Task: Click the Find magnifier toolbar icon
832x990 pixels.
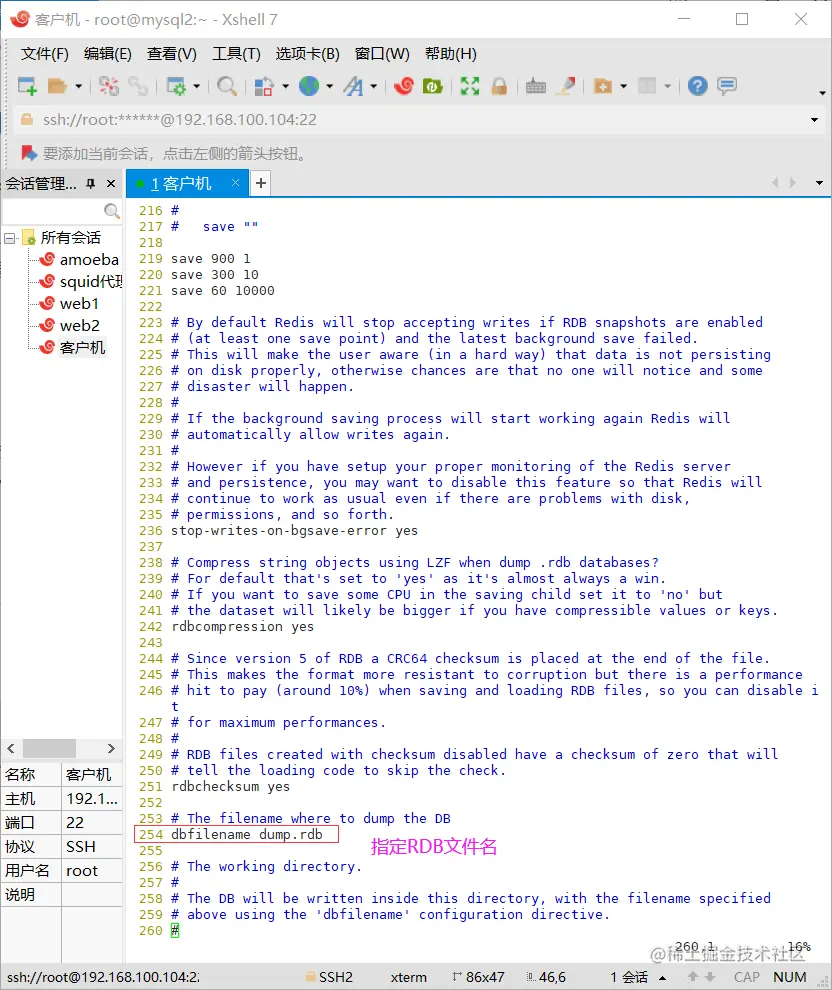Action: (x=227, y=86)
